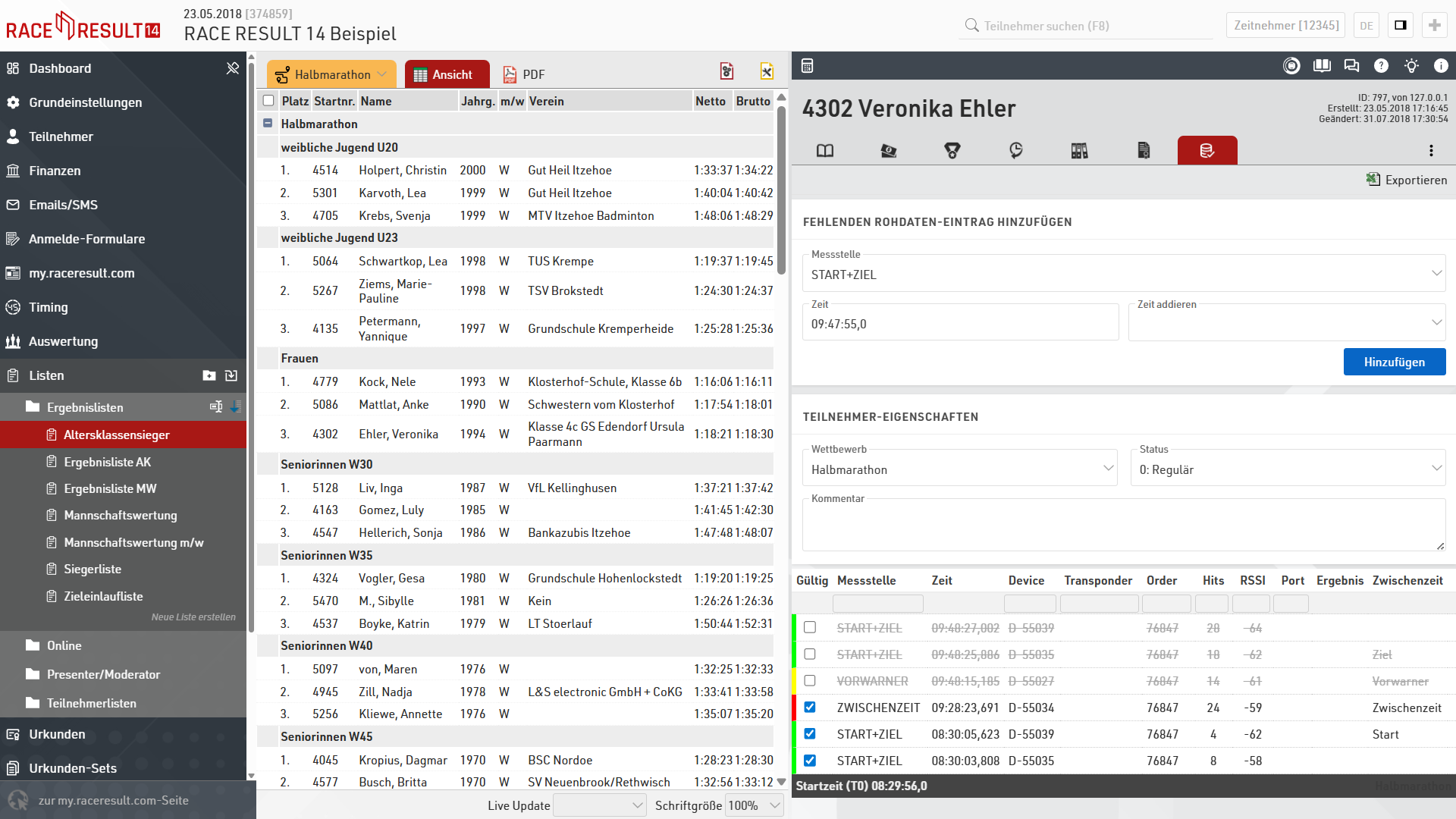
Task: Open the Status 0: Regulär dropdown
Action: [1288, 469]
